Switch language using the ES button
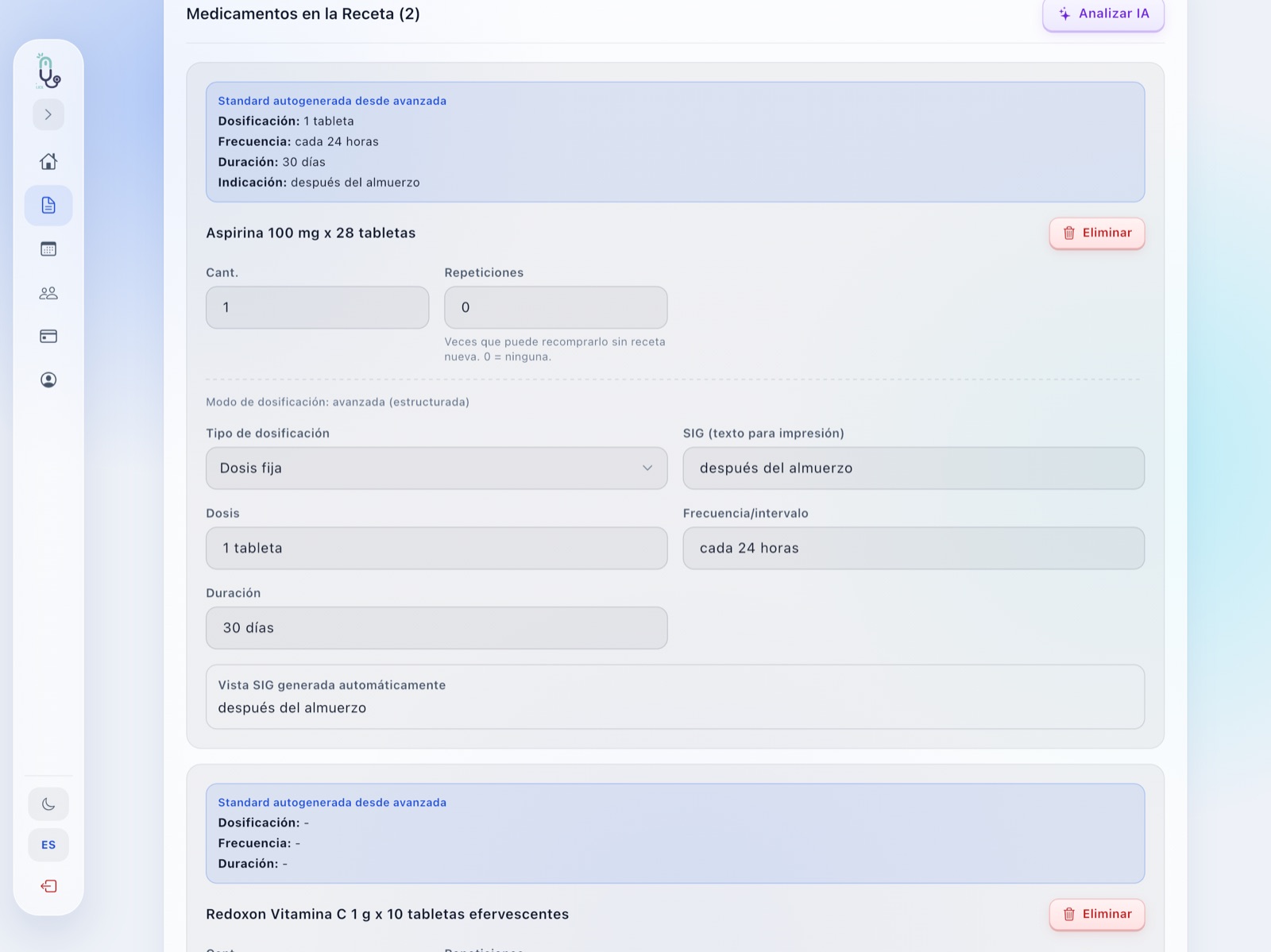1271x952 pixels. pos(48,845)
